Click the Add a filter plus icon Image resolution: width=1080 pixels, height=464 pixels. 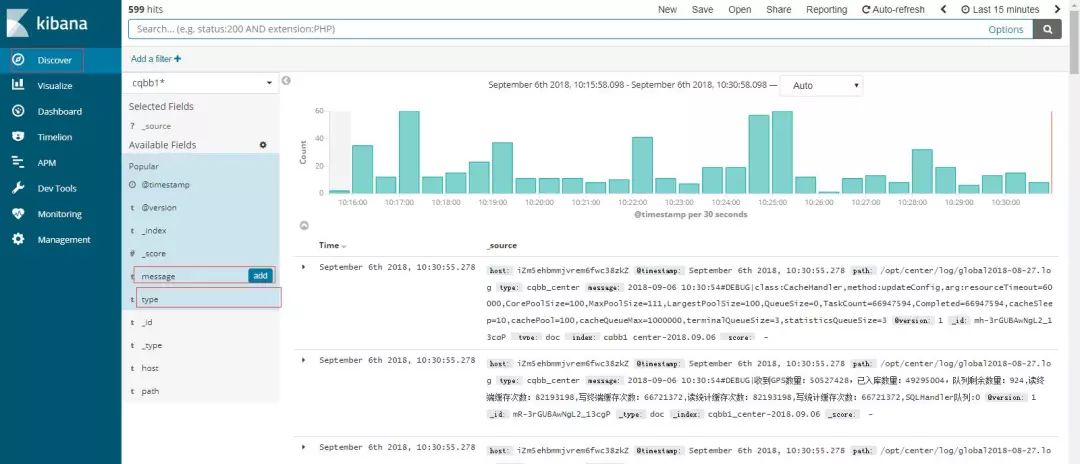coord(178,59)
